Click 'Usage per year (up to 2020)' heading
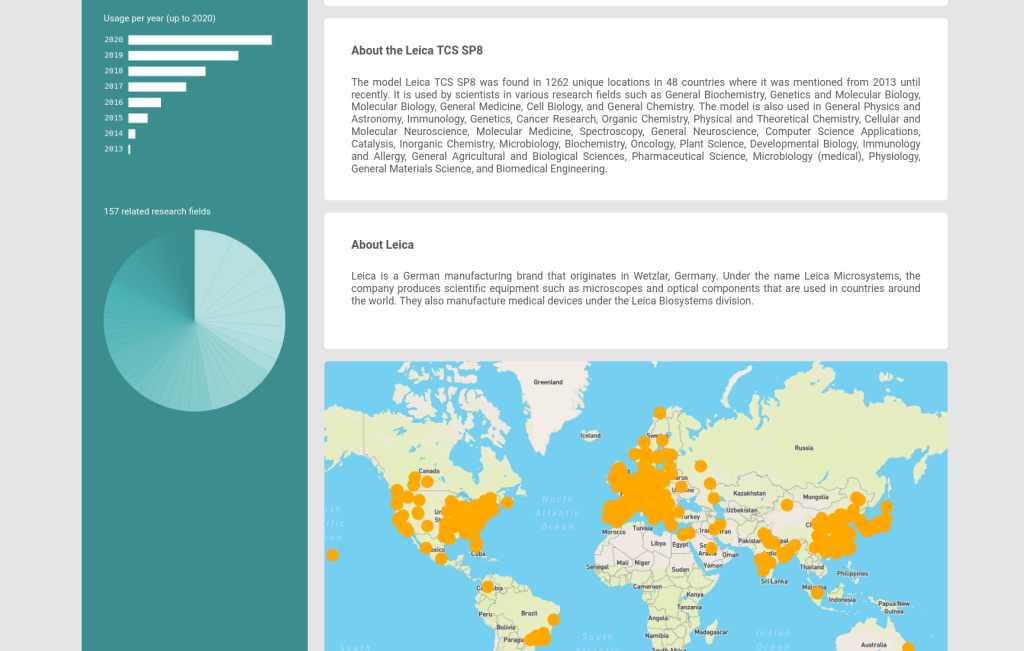This screenshot has width=1024, height=651. click(159, 18)
